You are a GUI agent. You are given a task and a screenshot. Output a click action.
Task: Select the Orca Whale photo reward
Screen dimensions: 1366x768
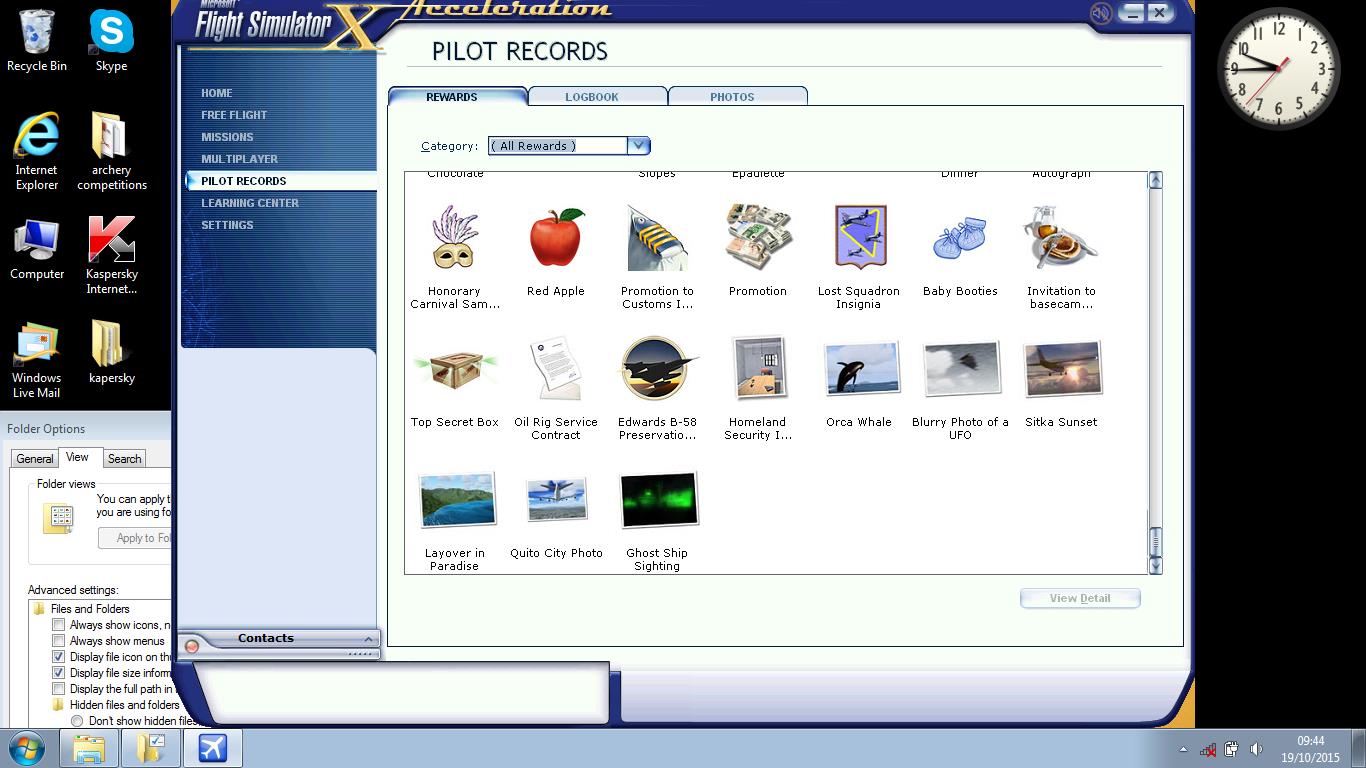point(860,368)
